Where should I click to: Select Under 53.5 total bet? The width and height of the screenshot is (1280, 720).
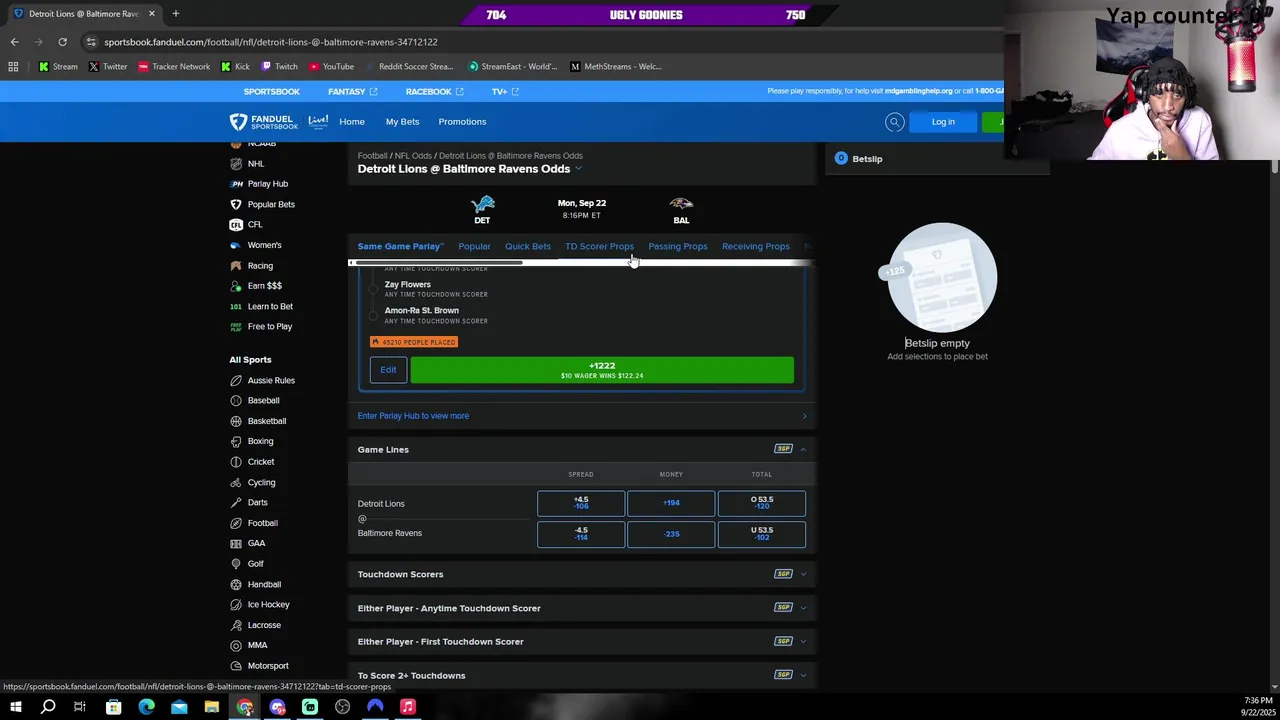tap(761, 534)
